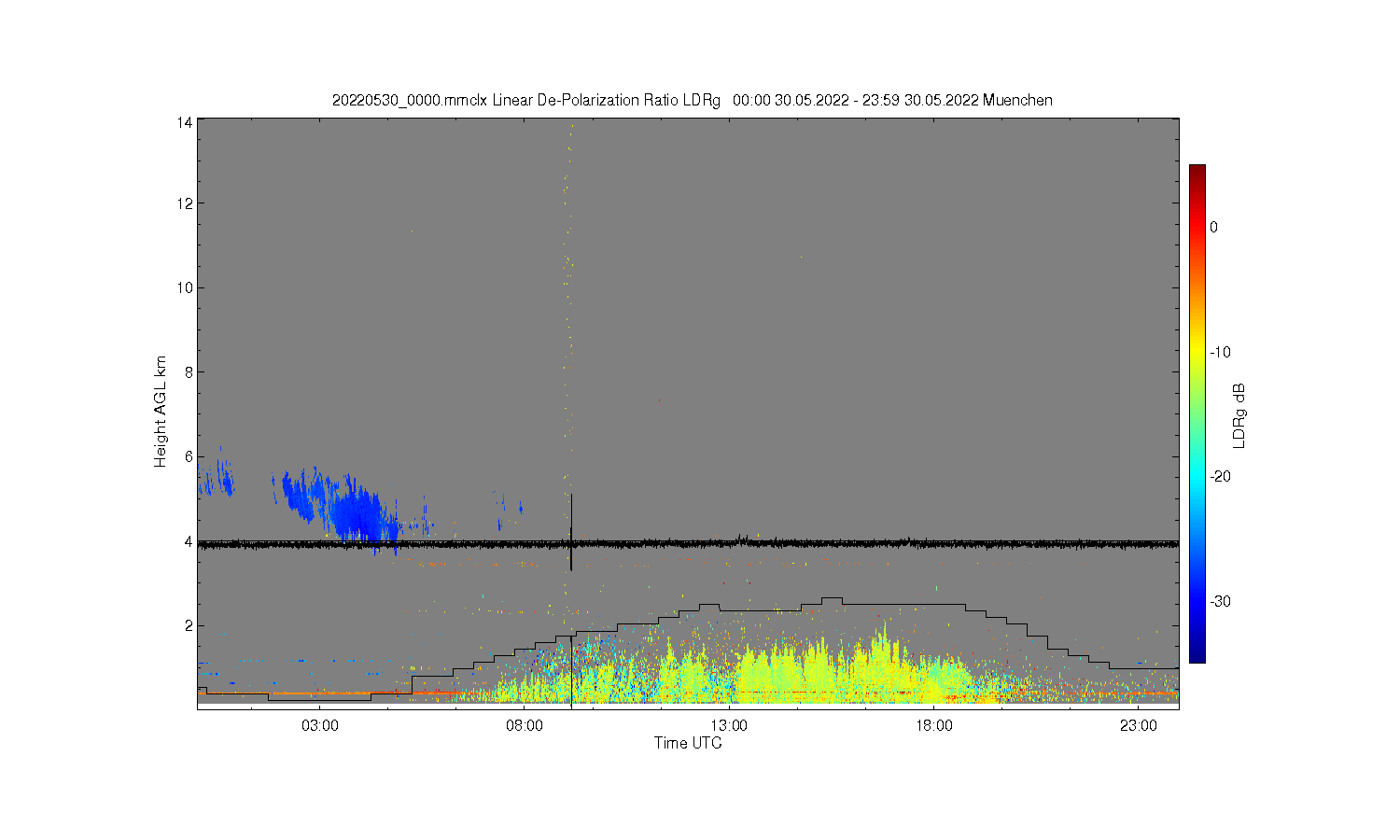Click the colorbar value 0

1213,227
